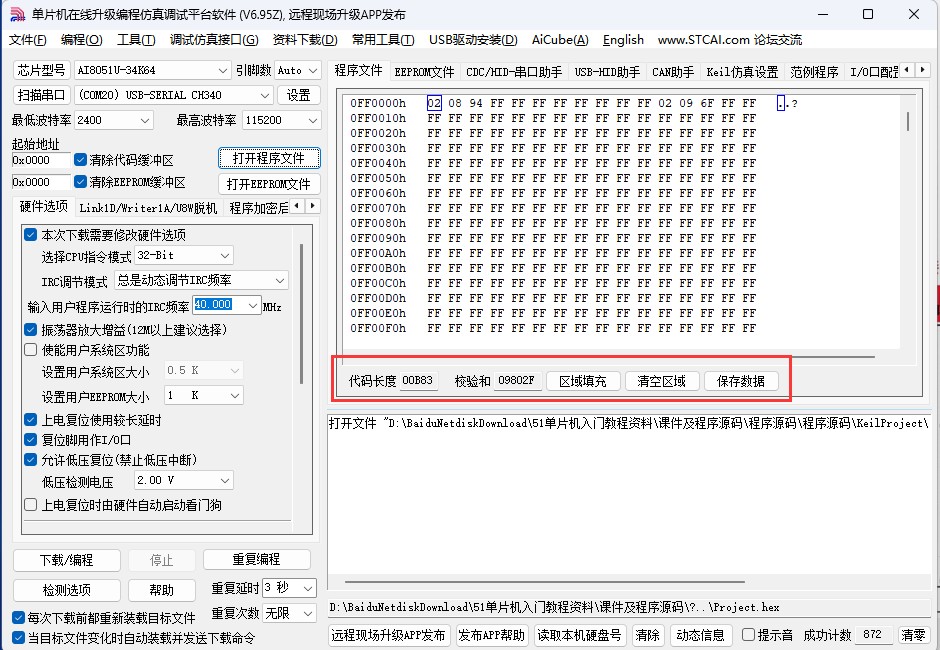Open the 工具(T) menu
The width and height of the screenshot is (940, 650).
coord(136,40)
